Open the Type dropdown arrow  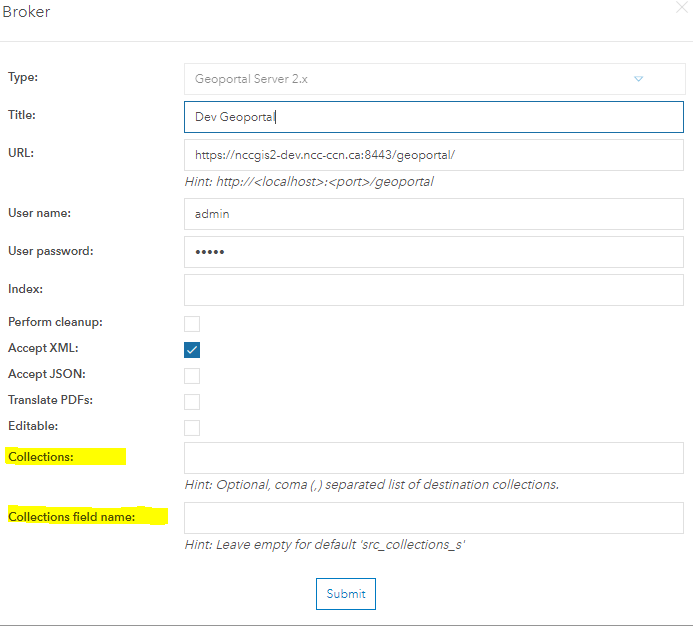point(638,79)
